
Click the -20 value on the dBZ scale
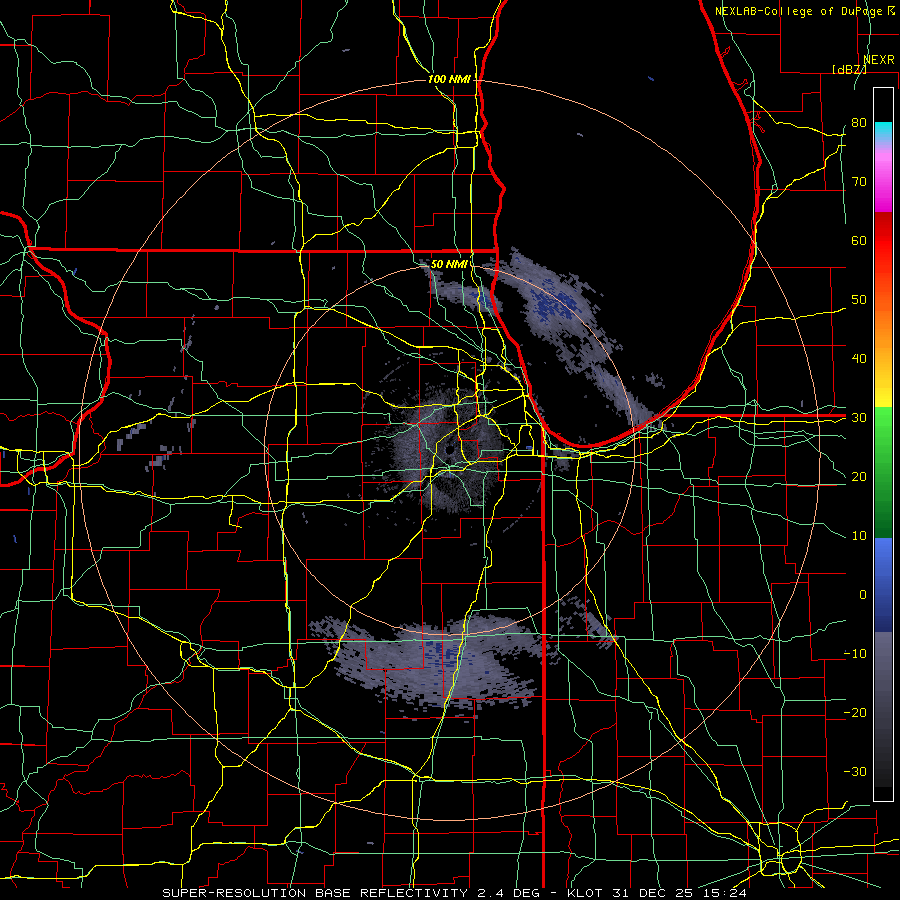pyautogui.click(x=855, y=713)
